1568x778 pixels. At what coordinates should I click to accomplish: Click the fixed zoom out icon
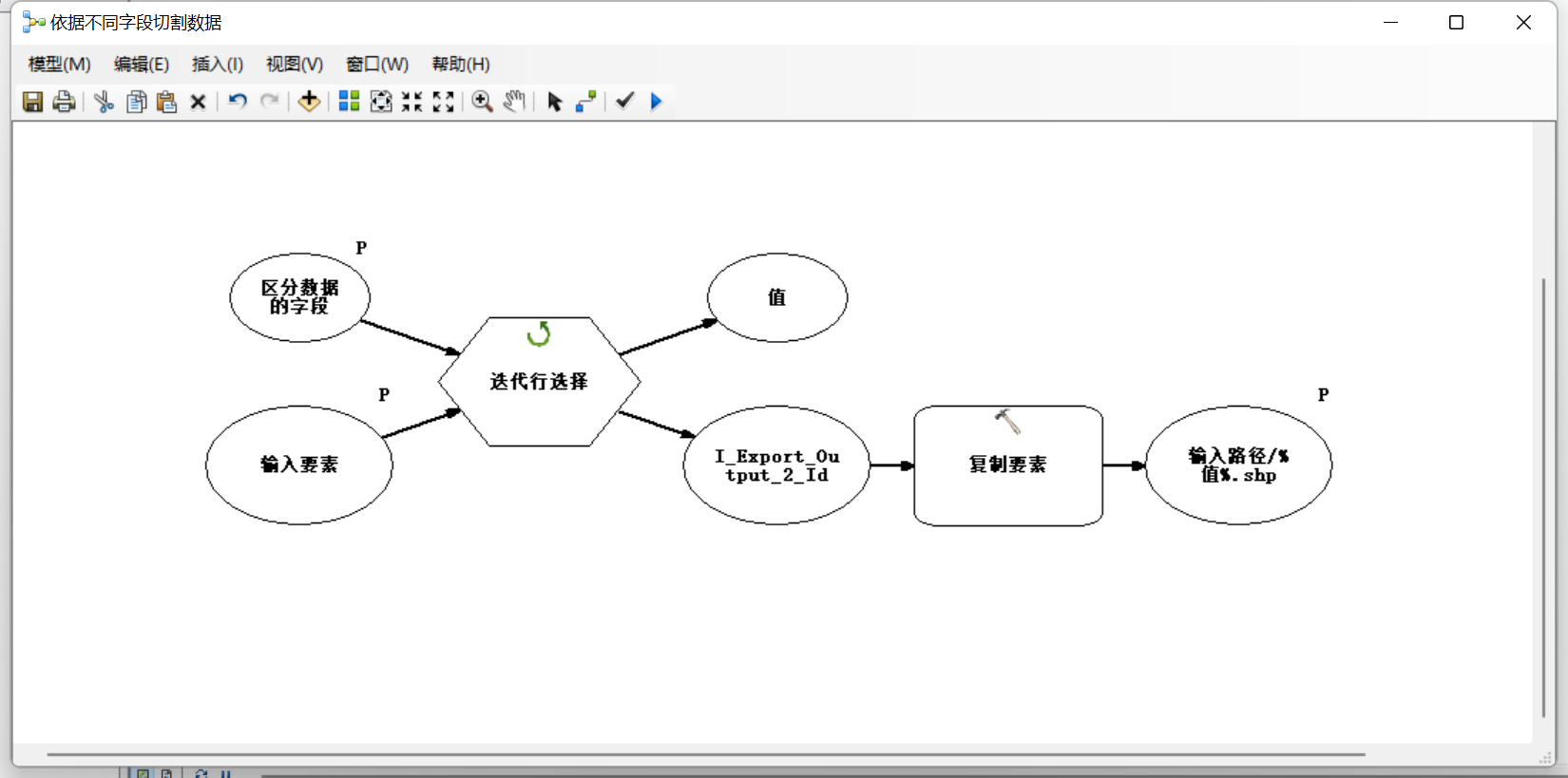coord(443,102)
